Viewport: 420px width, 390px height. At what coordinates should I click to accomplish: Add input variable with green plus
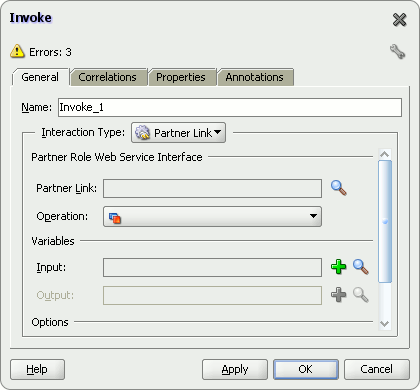[x=339, y=267]
